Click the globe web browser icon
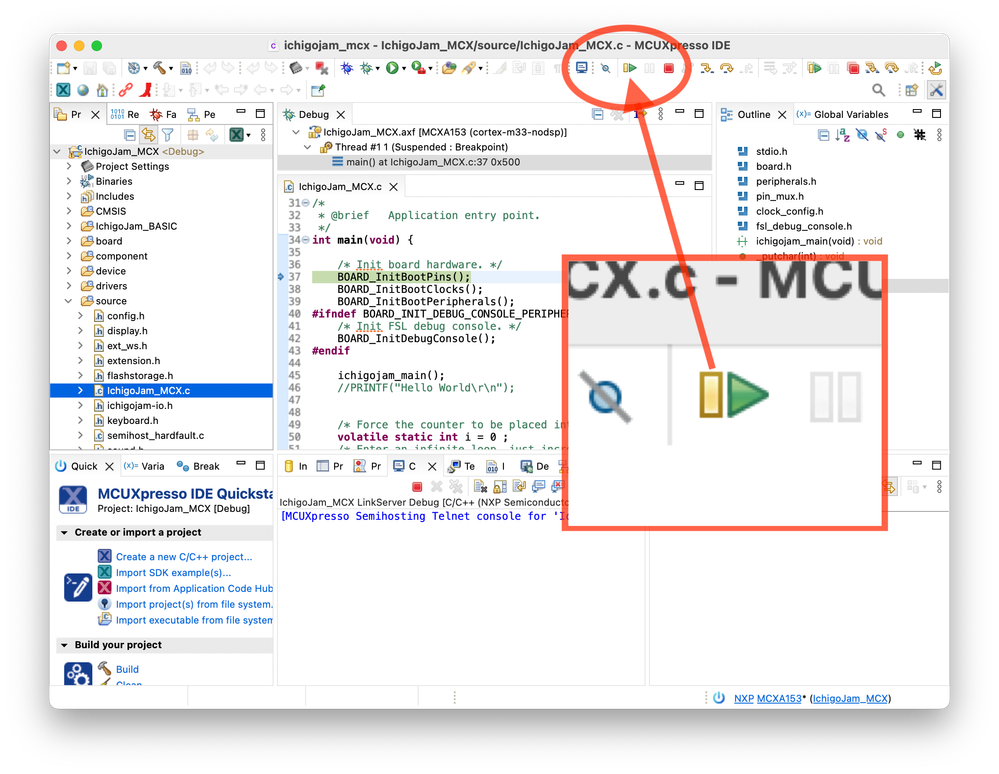 [x=83, y=90]
